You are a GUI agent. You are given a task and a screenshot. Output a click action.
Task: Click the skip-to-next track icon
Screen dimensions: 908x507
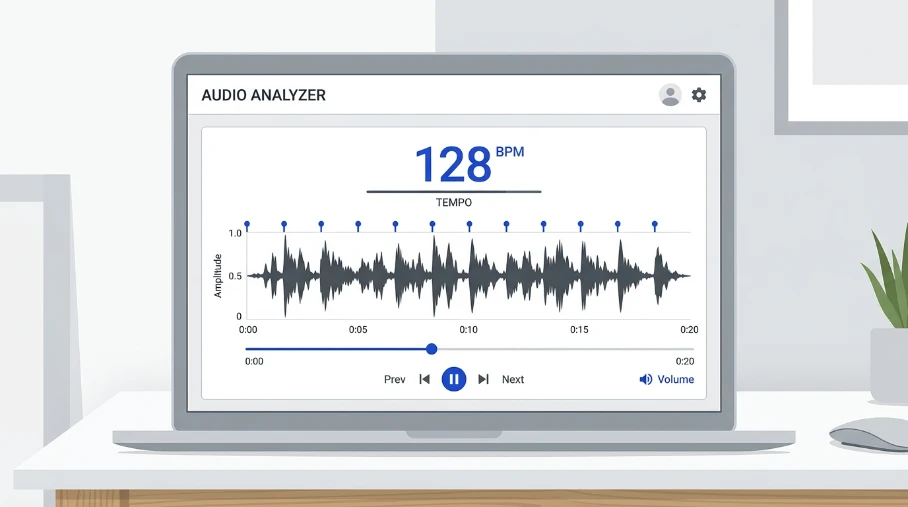[x=484, y=379]
